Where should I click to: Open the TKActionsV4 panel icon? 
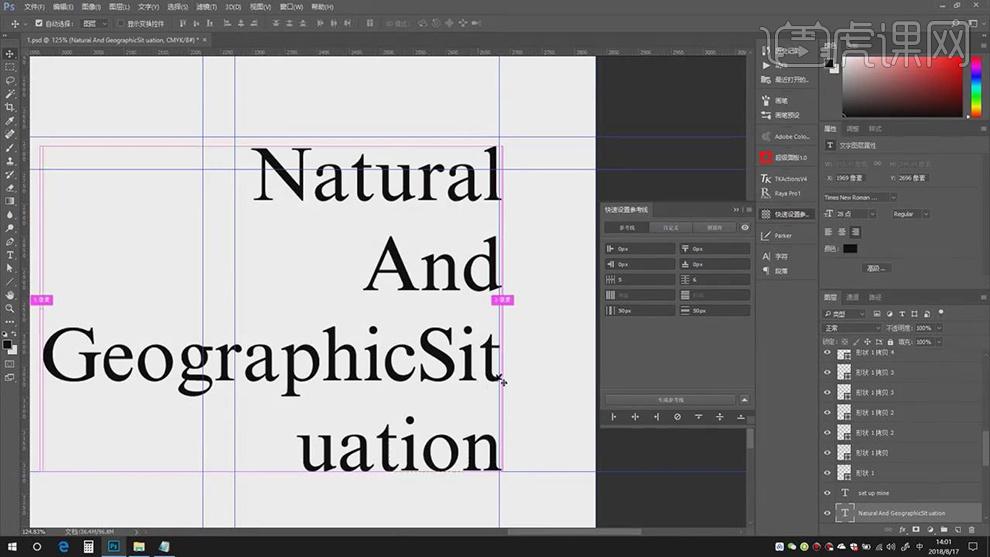click(x=766, y=179)
